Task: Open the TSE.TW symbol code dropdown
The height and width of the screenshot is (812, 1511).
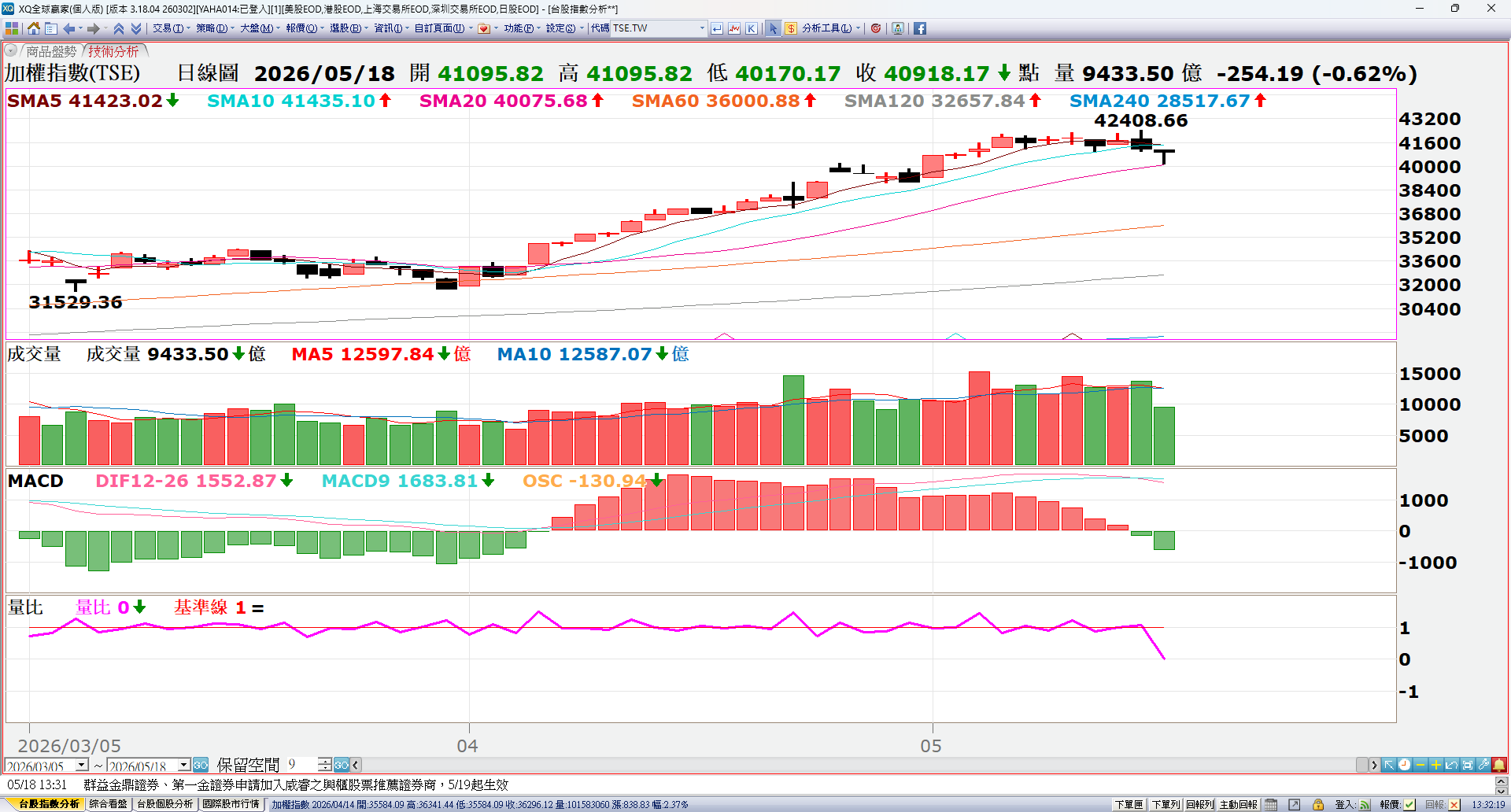Action: [702, 28]
